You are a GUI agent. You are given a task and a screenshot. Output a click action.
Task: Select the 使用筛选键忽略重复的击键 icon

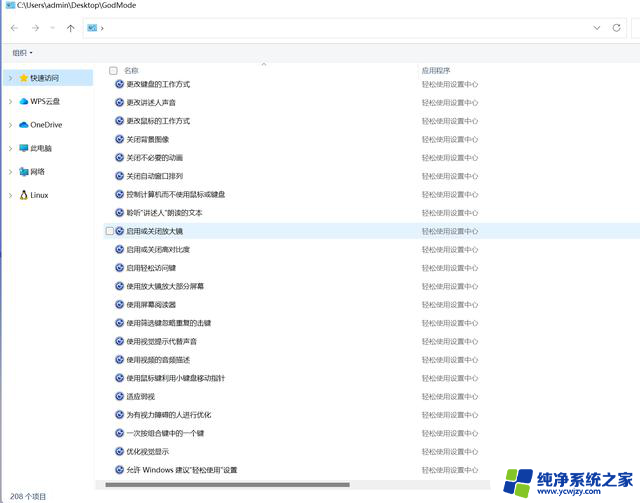[119, 323]
